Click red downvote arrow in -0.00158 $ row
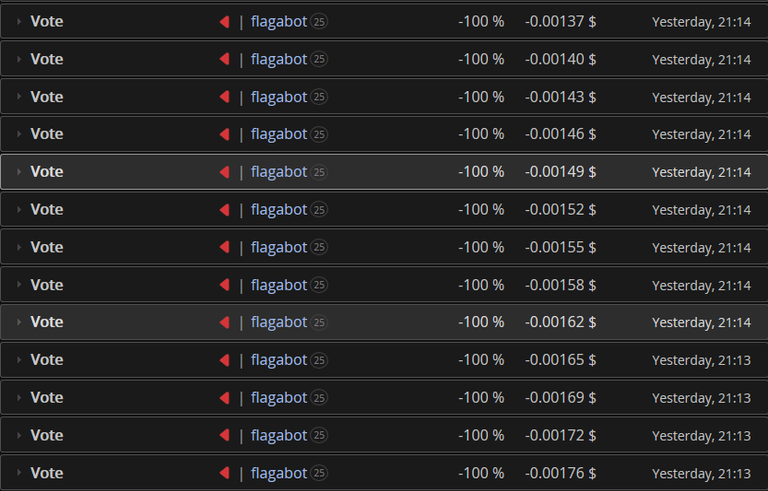This screenshot has height=491, width=768. click(225, 285)
